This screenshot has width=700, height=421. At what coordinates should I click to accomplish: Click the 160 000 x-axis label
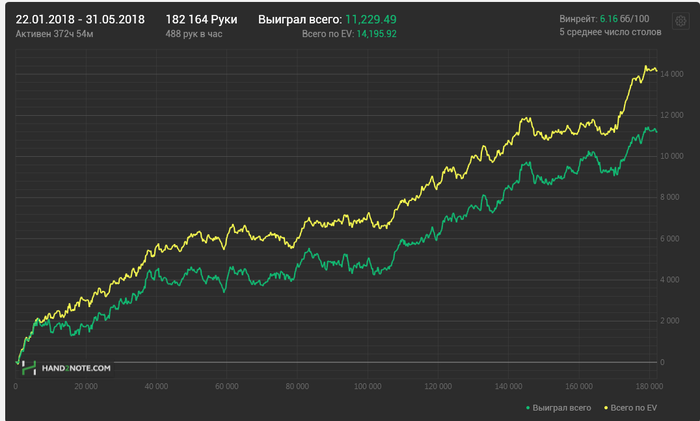click(579, 386)
